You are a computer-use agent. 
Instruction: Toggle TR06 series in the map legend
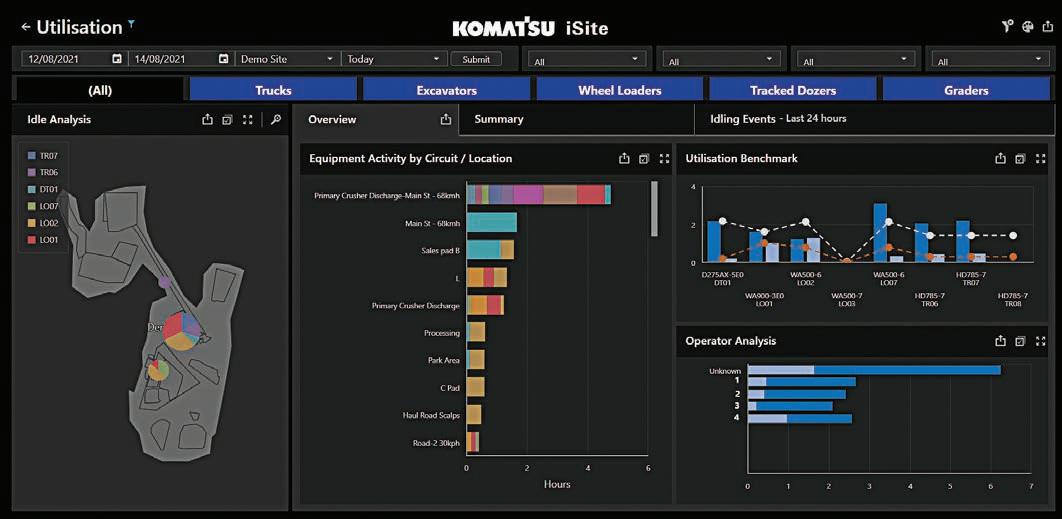pos(43,172)
